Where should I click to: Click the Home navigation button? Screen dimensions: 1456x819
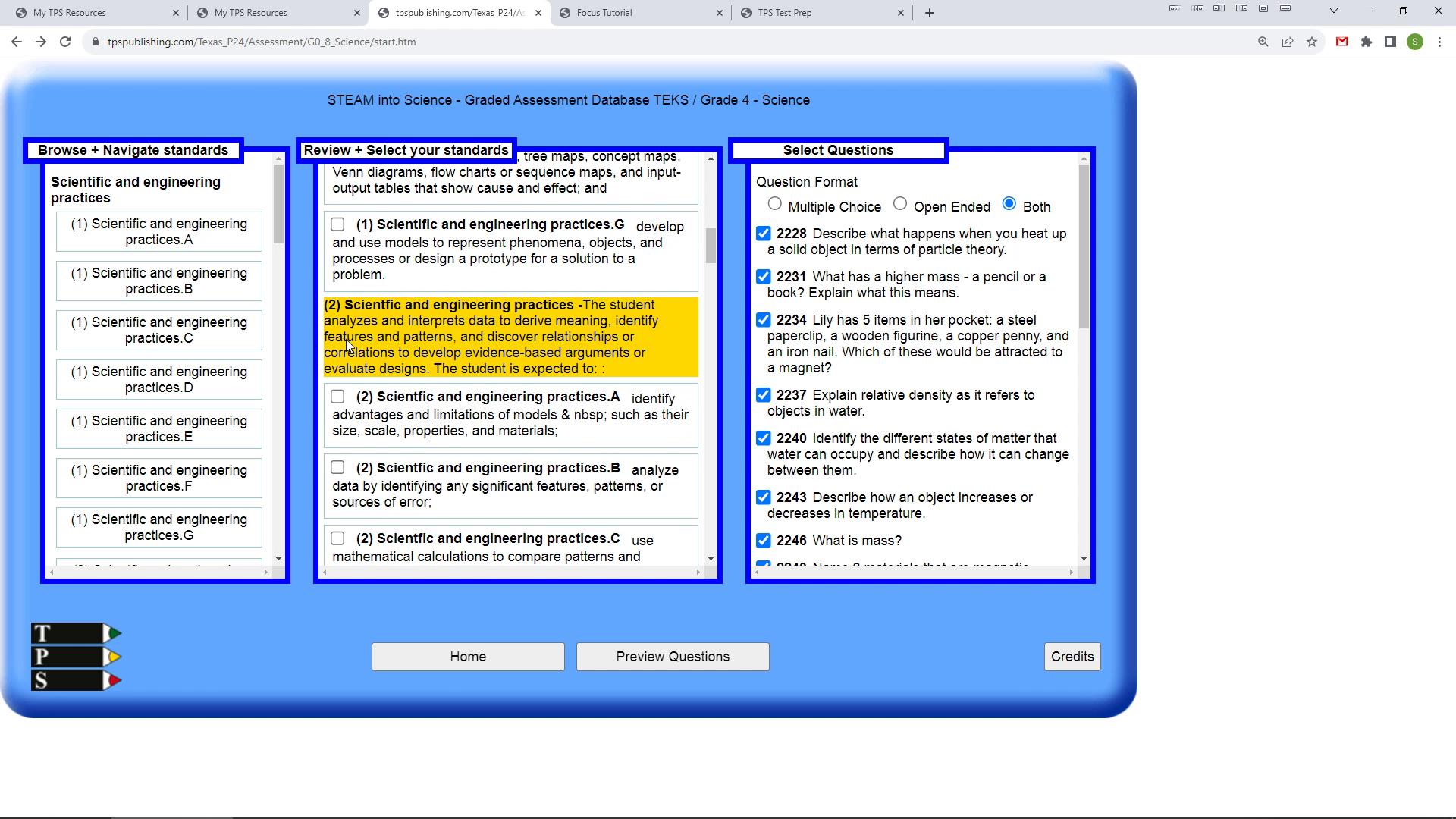click(x=469, y=657)
